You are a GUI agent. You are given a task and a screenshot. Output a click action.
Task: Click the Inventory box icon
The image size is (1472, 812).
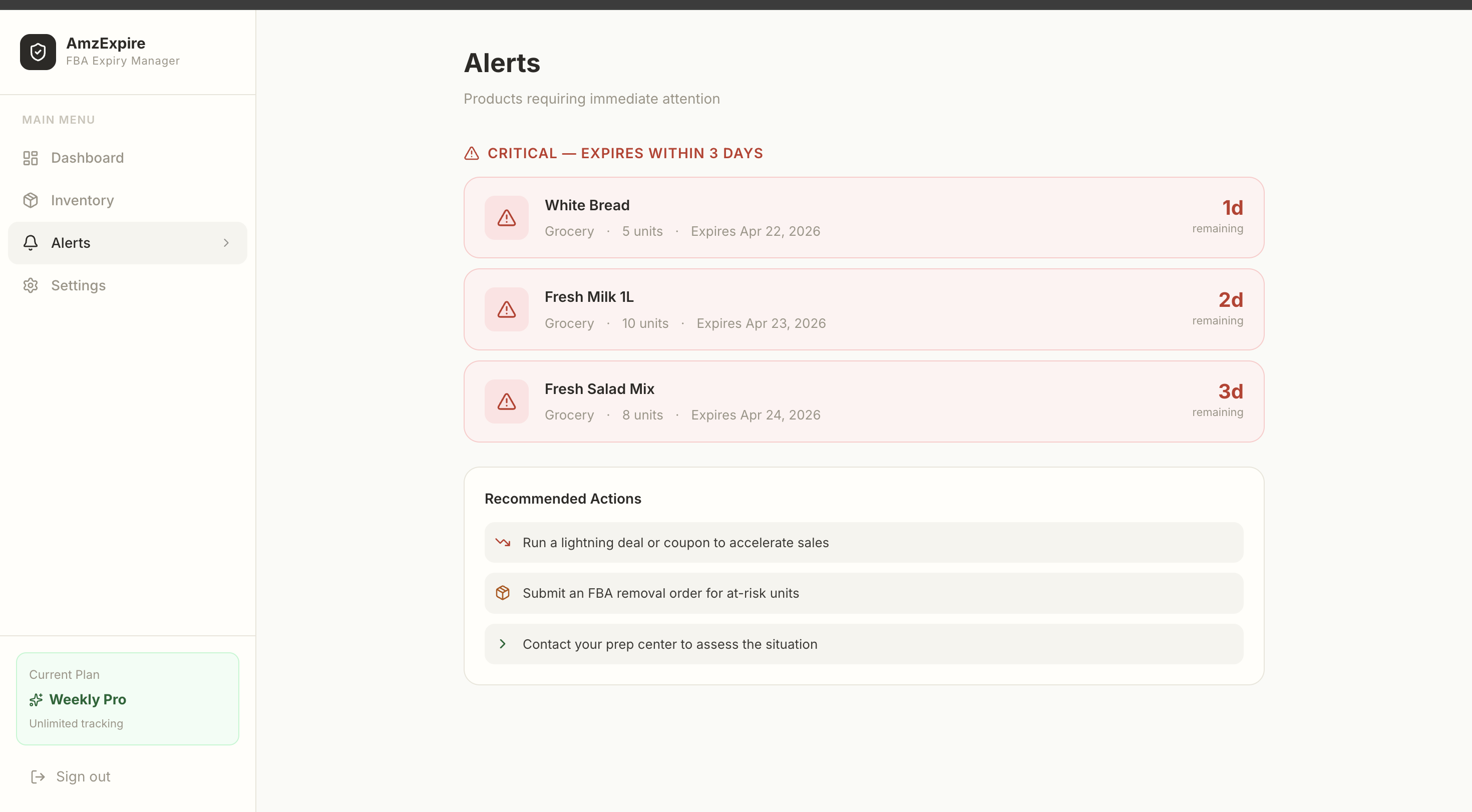(x=30, y=200)
